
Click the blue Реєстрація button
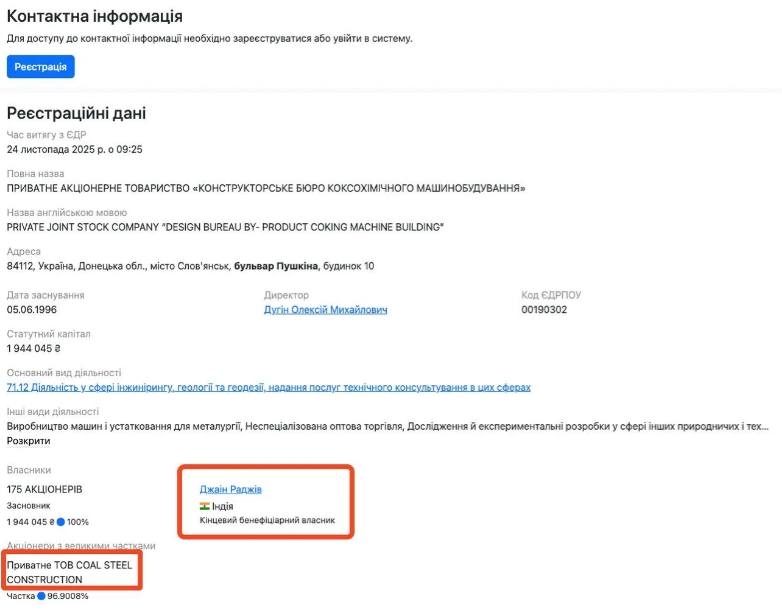click(x=40, y=67)
